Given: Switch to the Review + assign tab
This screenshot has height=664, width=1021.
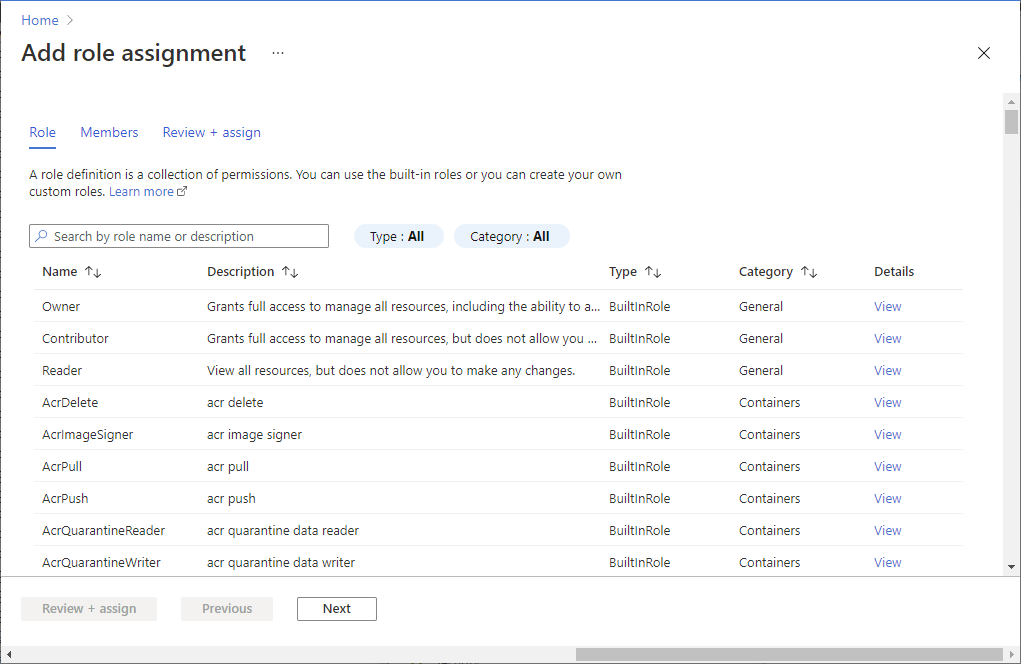Looking at the screenshot, I should (x=211, y=132).
